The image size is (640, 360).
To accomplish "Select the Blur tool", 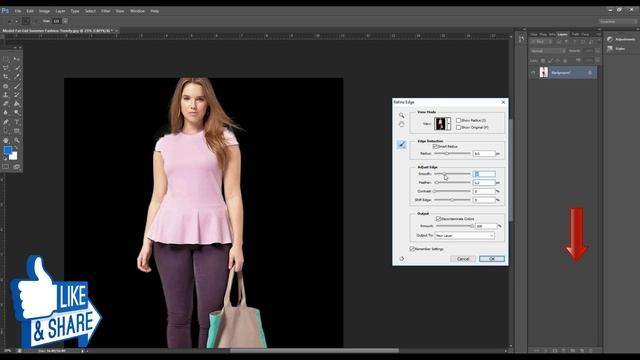I will (x=6, y=112).
